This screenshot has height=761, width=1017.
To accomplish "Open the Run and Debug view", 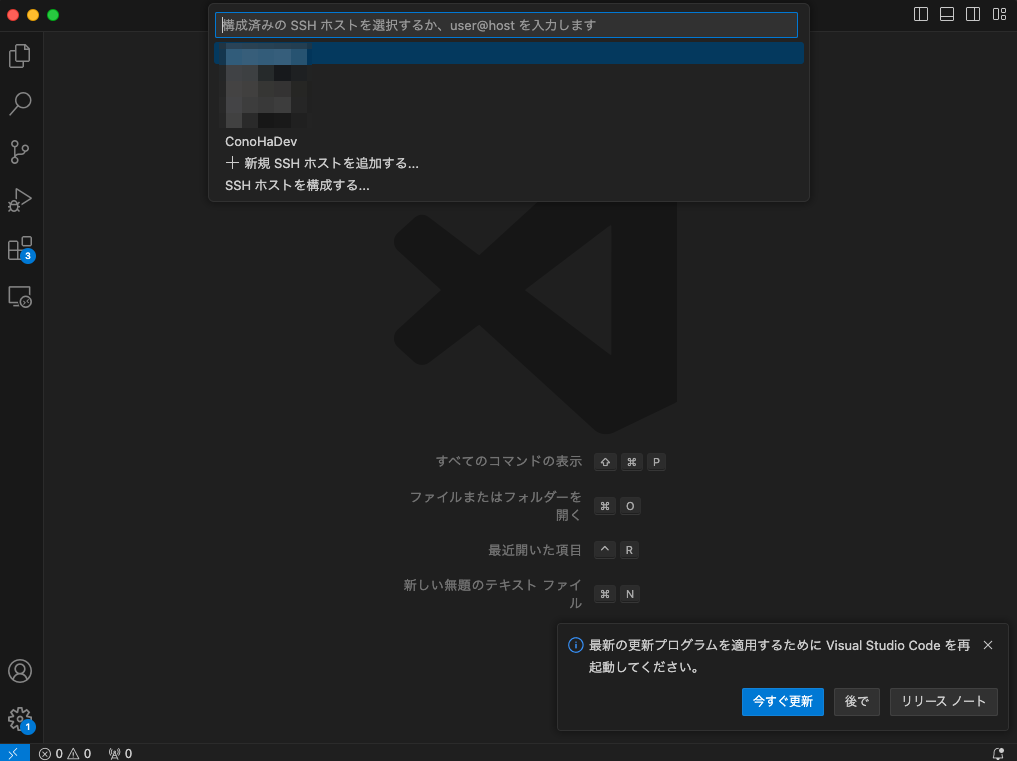I will [x=20, y=200].
